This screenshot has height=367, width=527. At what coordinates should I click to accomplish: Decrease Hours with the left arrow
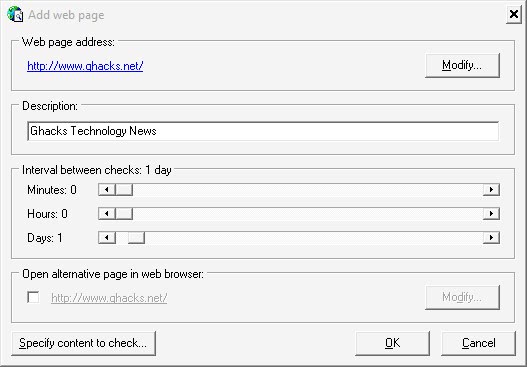tap(107, 213)
